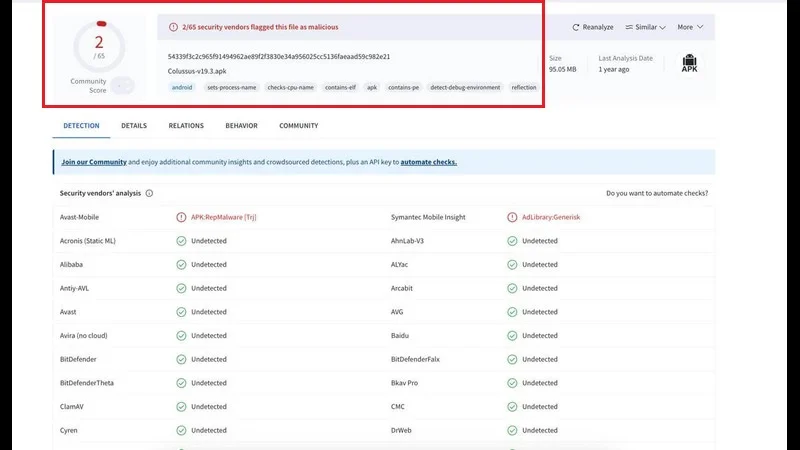
Task: Expand the More menu
Action: click(690, 27)
